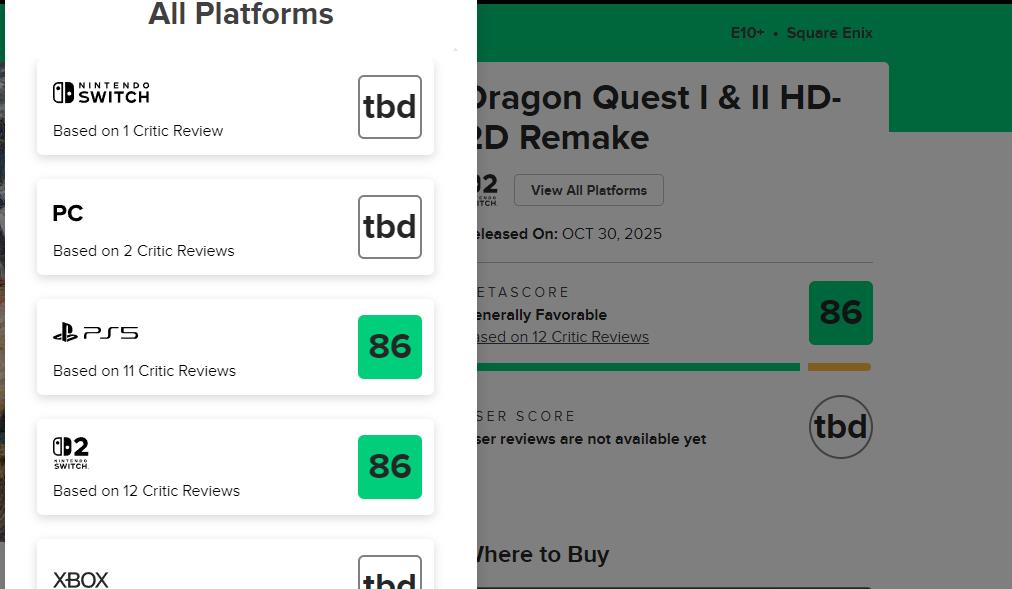Click the PS5 logo icon
This screenshot has width=1012, height=589.
pos(95,333)
